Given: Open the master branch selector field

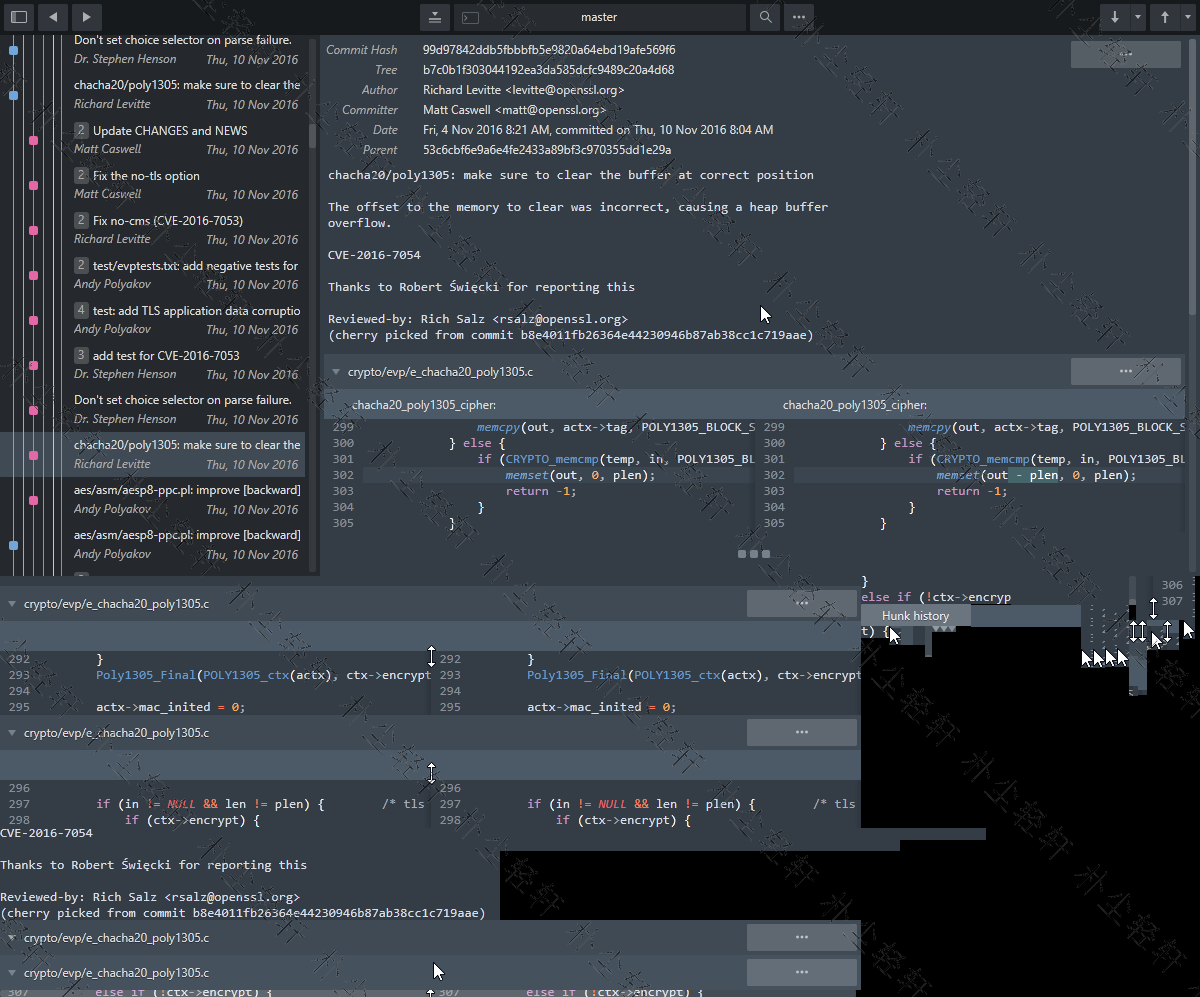Looking at the screenshot, I should [x=600, y=17].
